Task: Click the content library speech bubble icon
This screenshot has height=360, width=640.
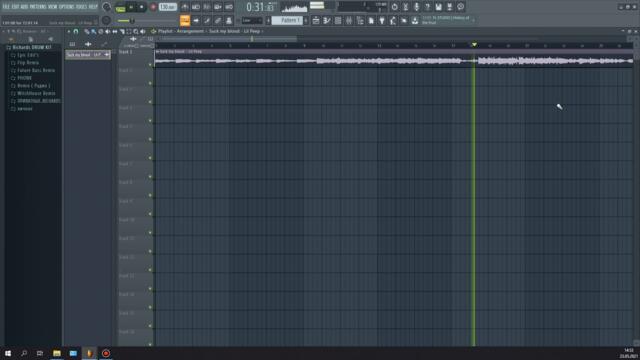Action: [x=460, y=7]
